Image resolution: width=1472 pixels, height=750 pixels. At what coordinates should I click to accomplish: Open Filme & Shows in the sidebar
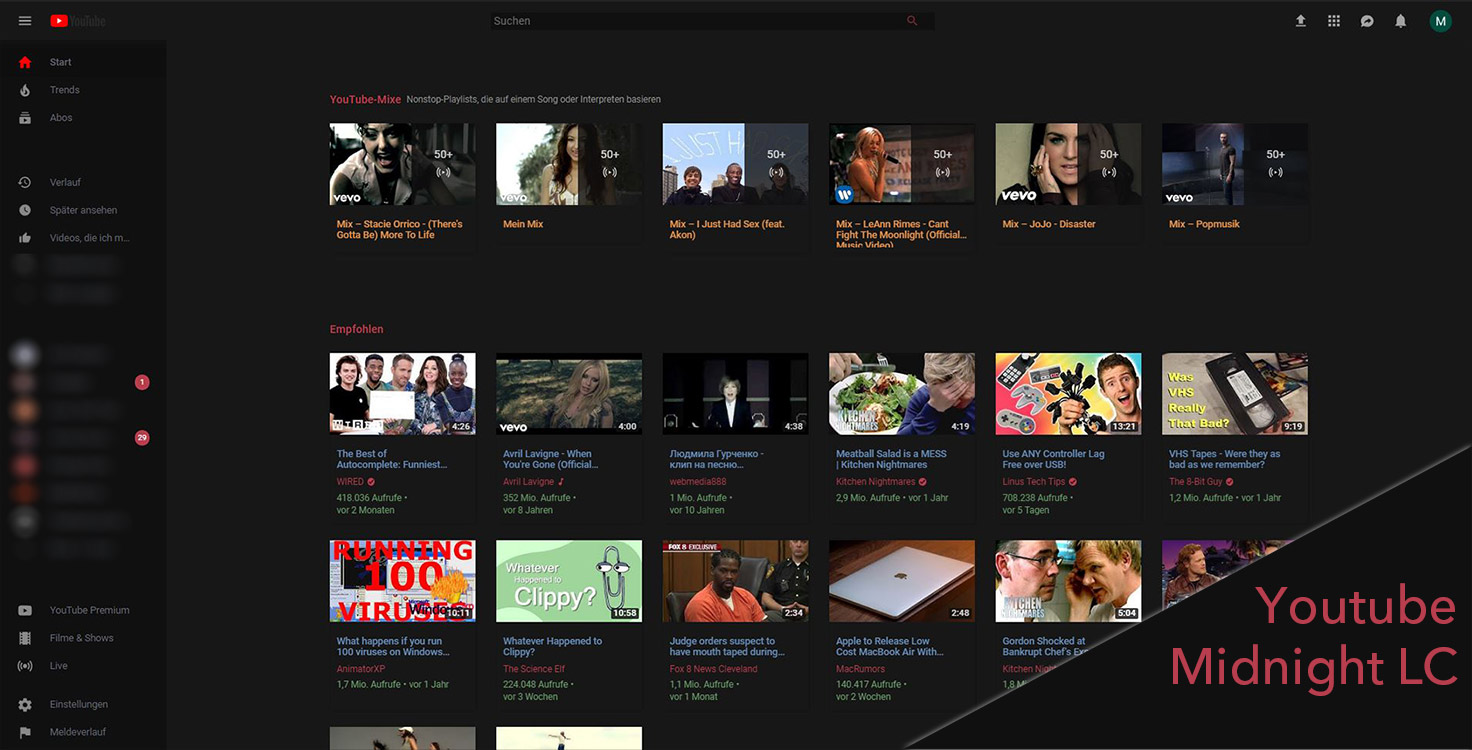point(83,638)
